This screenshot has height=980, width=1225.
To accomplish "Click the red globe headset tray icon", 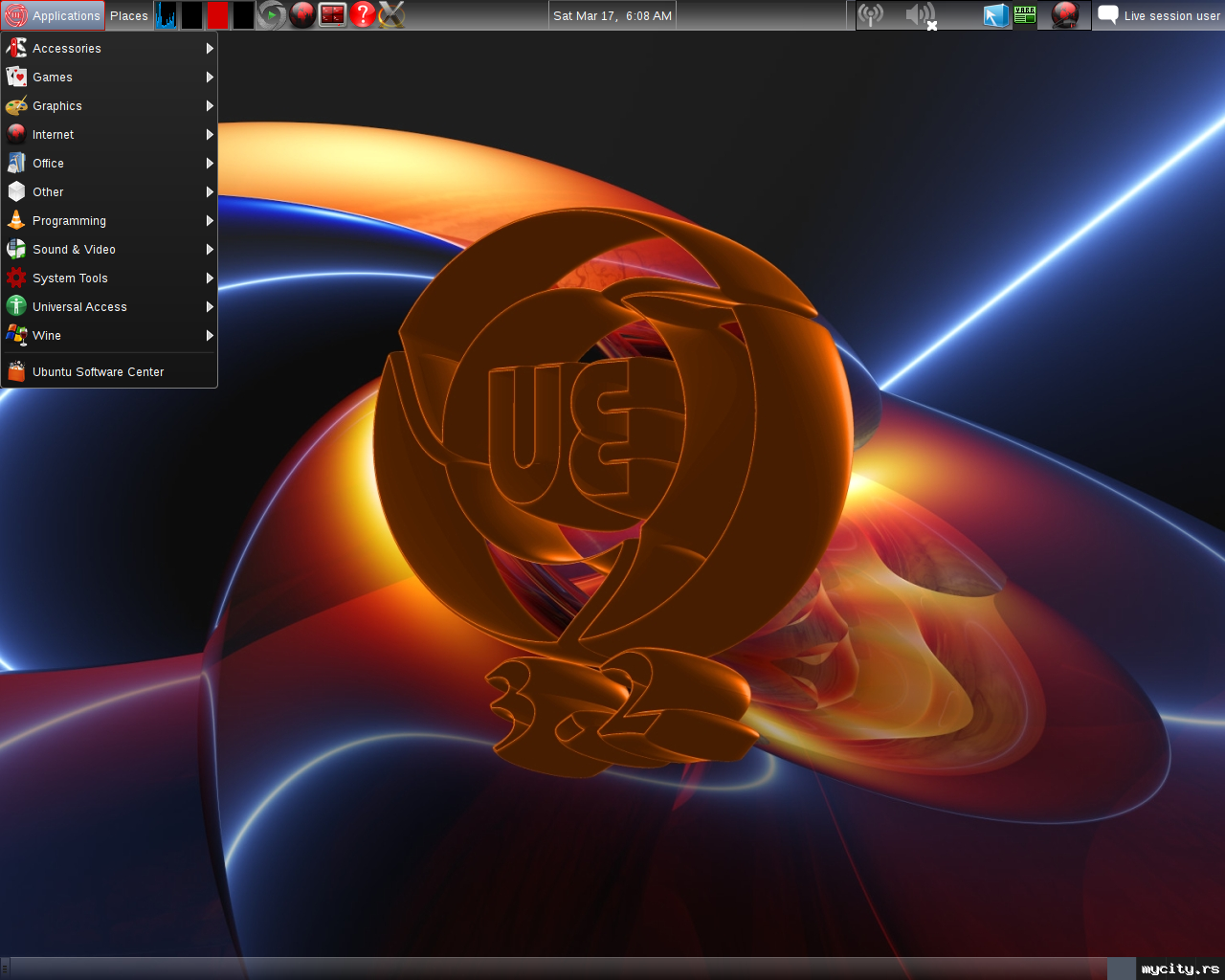I will click(1064, 15).
